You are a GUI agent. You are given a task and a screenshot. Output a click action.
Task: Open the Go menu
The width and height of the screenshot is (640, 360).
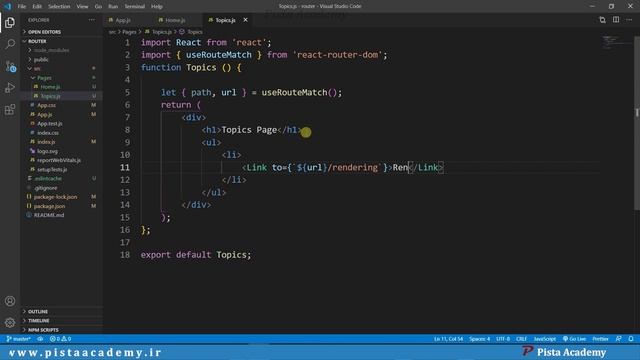[x=98, y=7]
